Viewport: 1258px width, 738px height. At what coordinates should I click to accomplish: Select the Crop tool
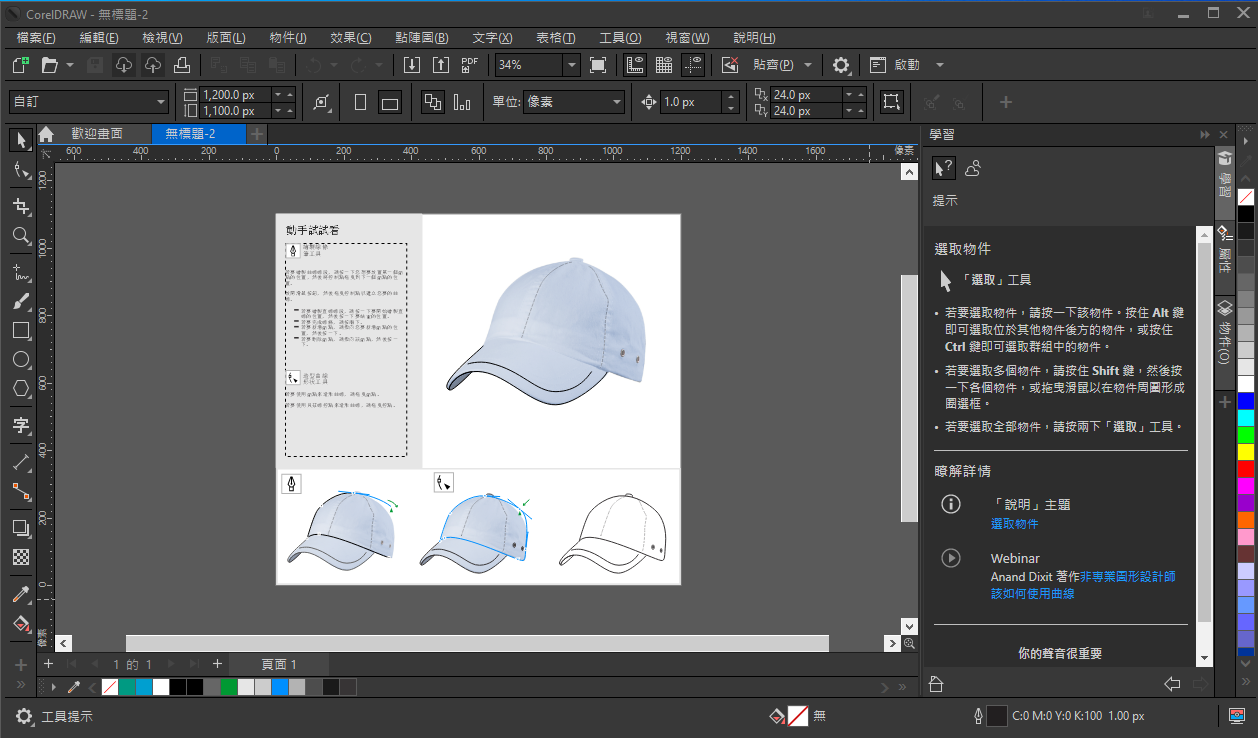(x=21, y=206)
